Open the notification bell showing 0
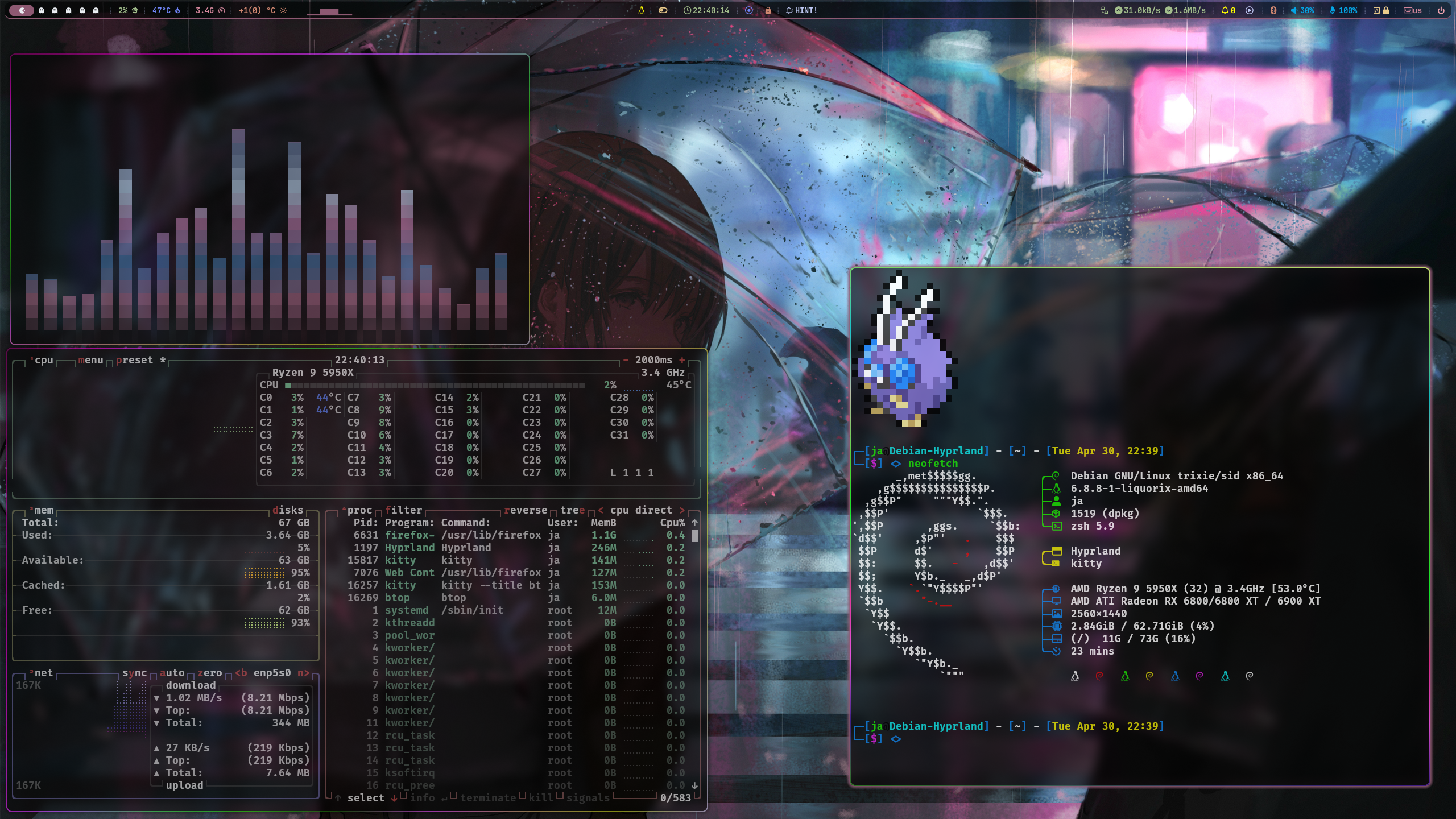 [x=1228, y=10]
